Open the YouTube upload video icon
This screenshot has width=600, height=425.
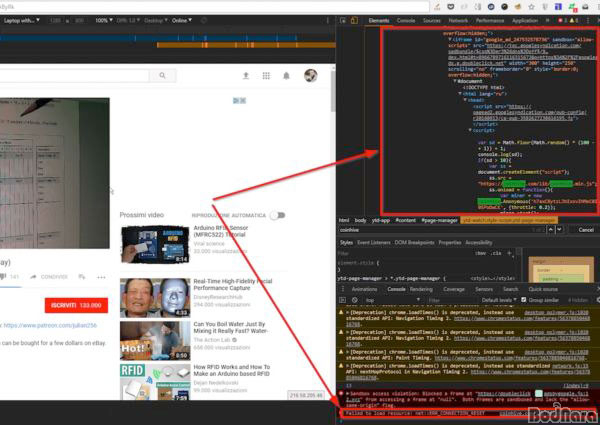(x=246, y=76)
